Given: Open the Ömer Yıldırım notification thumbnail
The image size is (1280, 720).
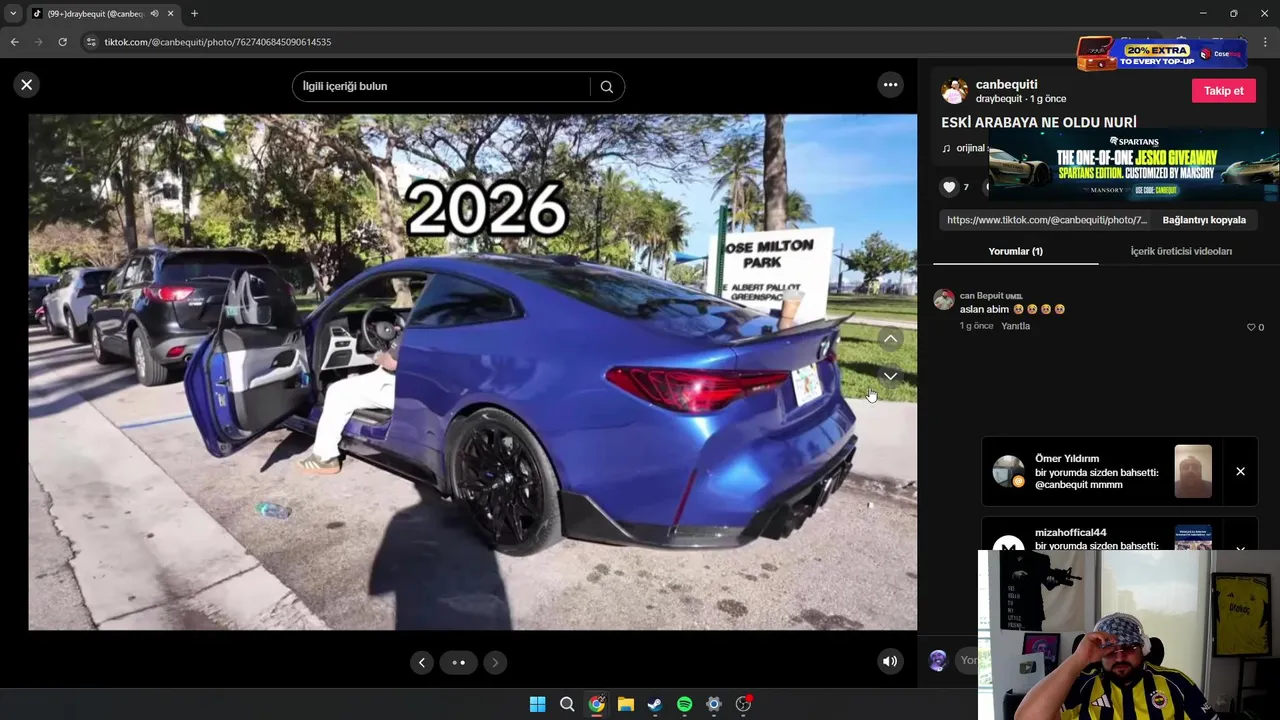Looking at the screenshot, I should tap(1193, 472).
